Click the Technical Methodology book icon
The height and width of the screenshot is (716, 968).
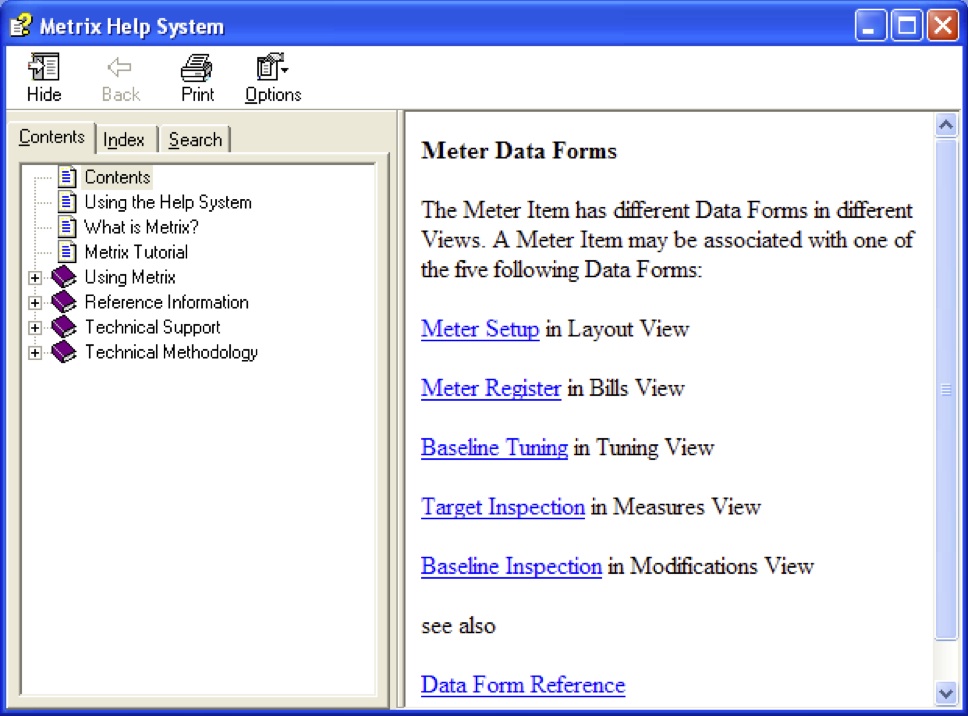point(64,352)
